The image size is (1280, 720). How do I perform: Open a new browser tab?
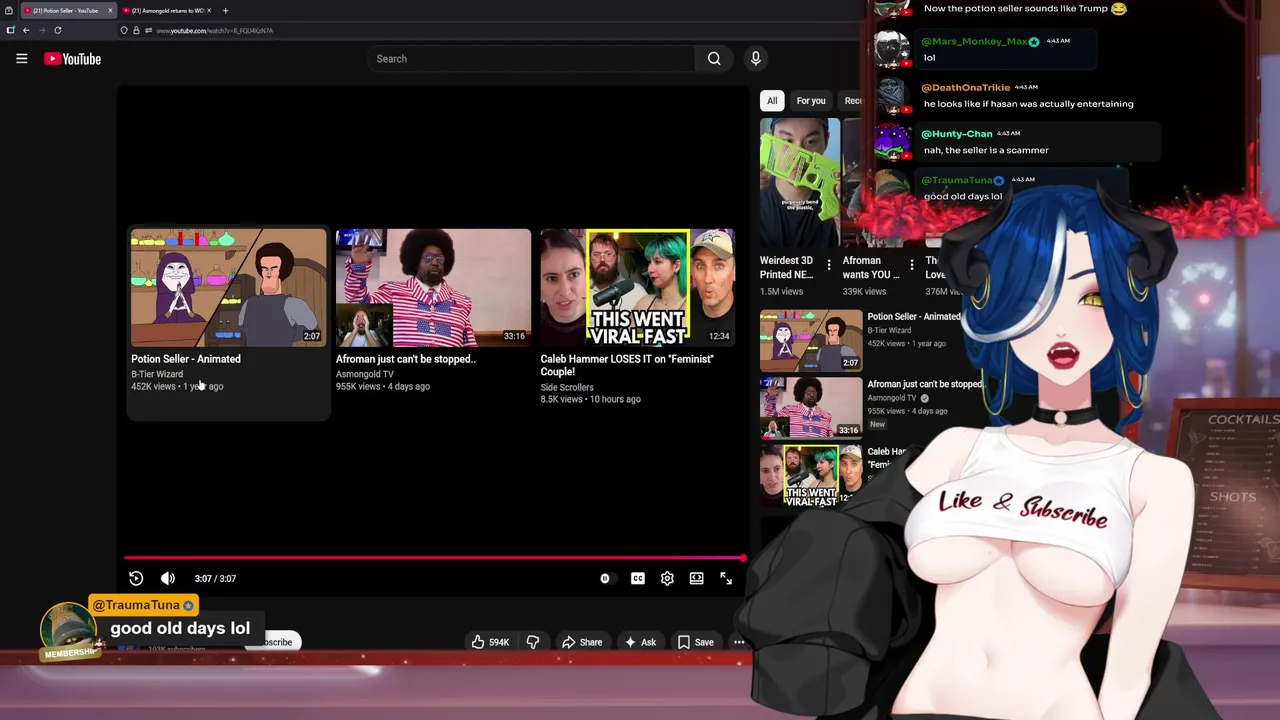coord(225,10)
